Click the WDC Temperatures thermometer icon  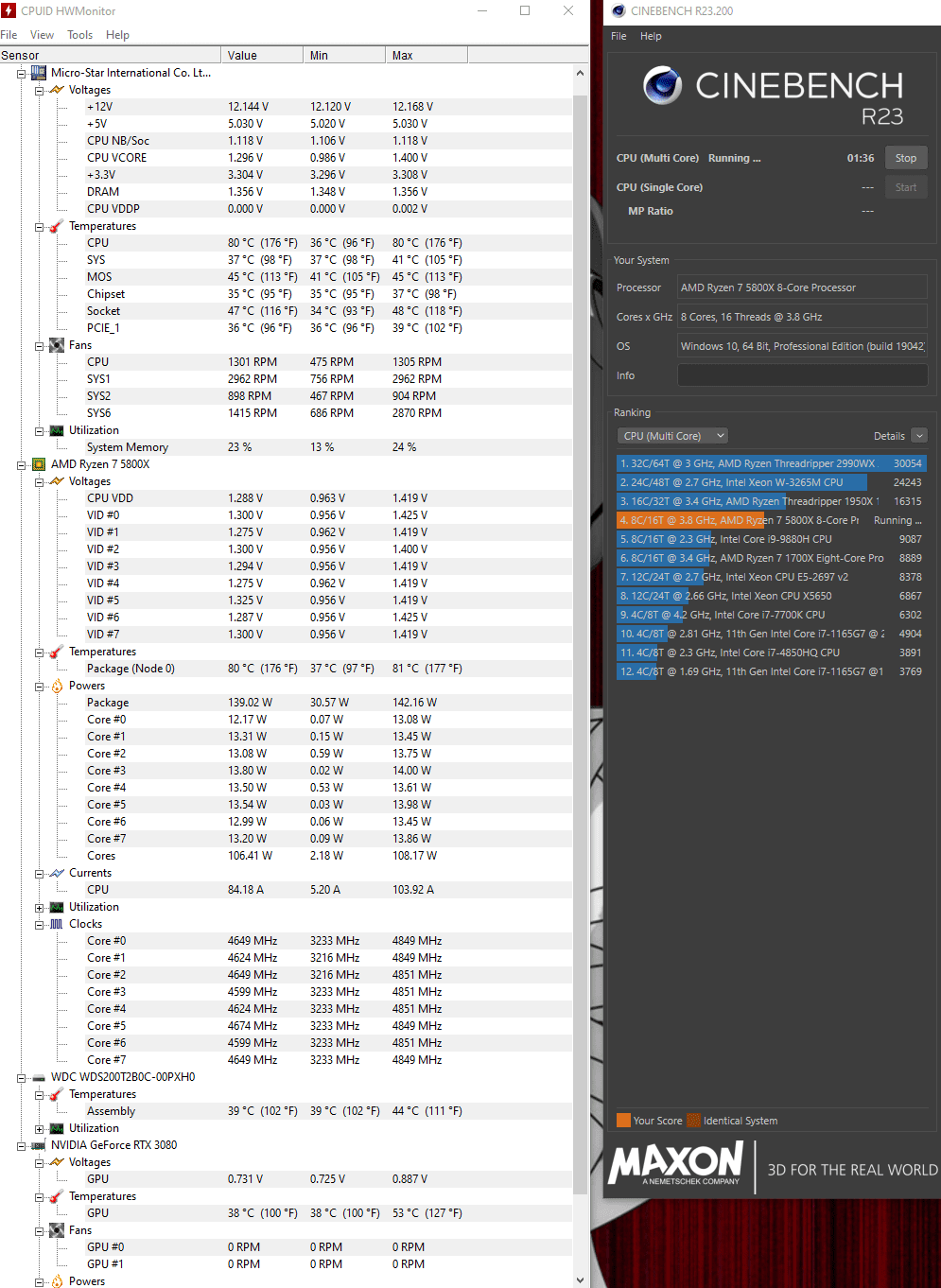click(57, 1094)
